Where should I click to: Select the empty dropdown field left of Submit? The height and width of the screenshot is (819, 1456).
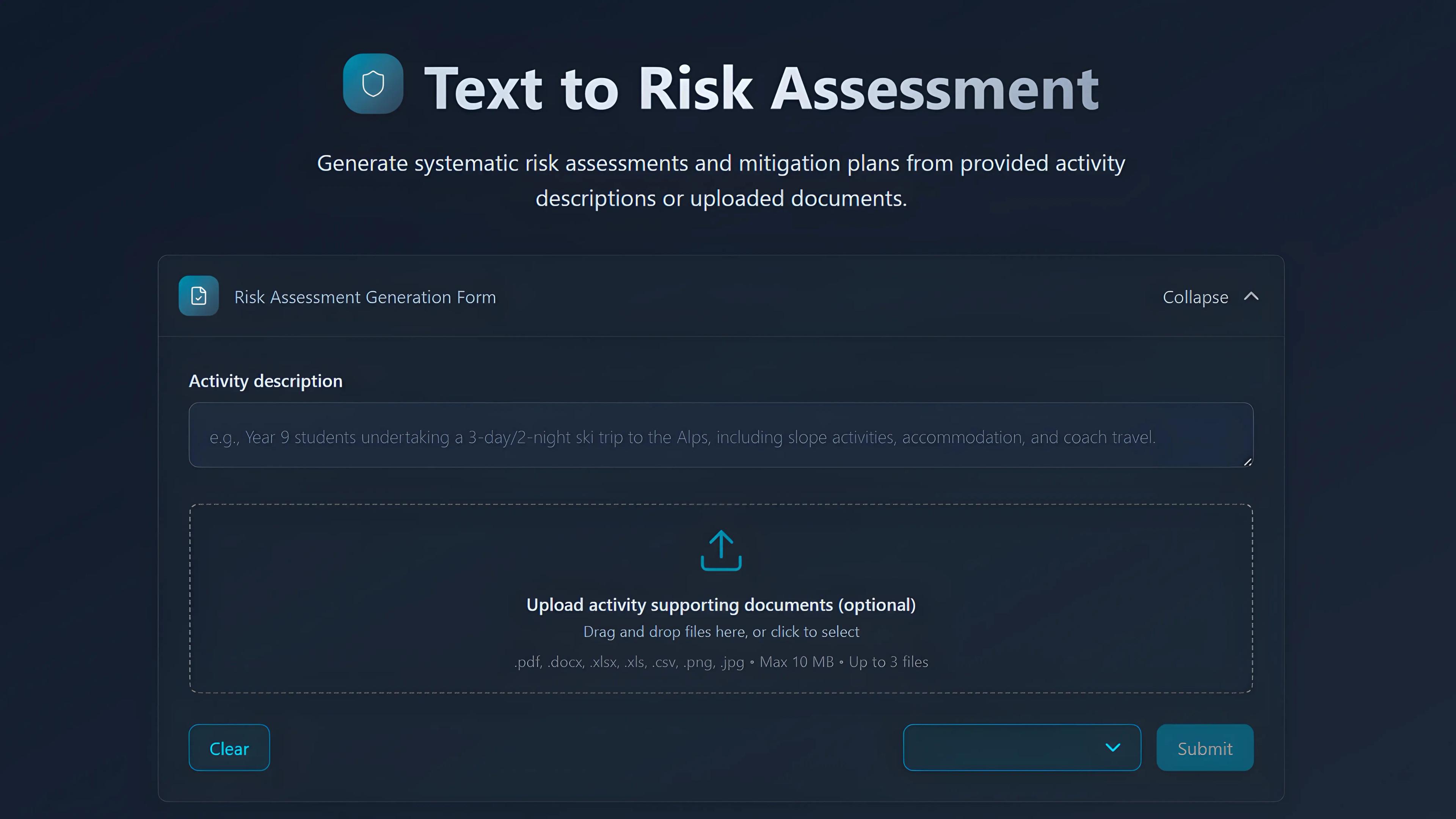coord(1021,747)
